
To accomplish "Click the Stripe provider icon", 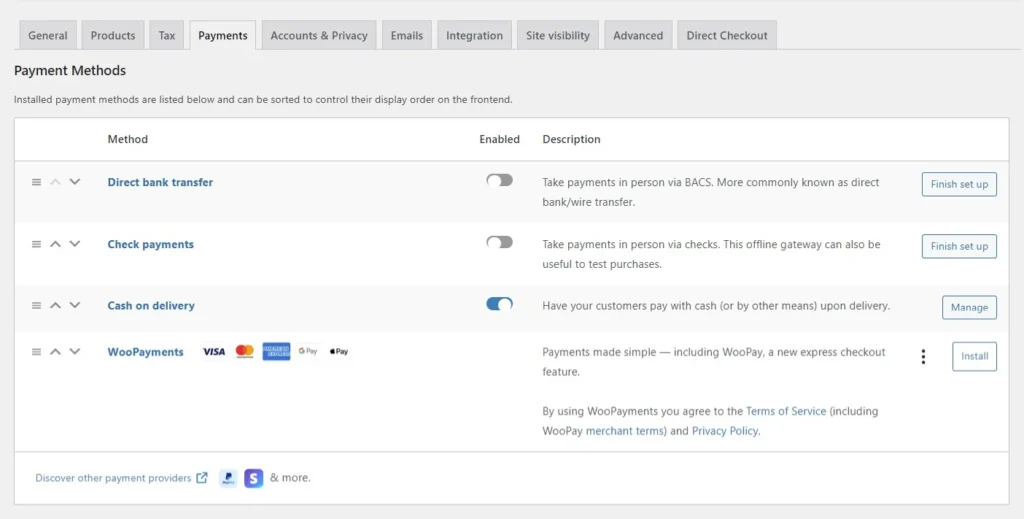I will tap(253, 478).
